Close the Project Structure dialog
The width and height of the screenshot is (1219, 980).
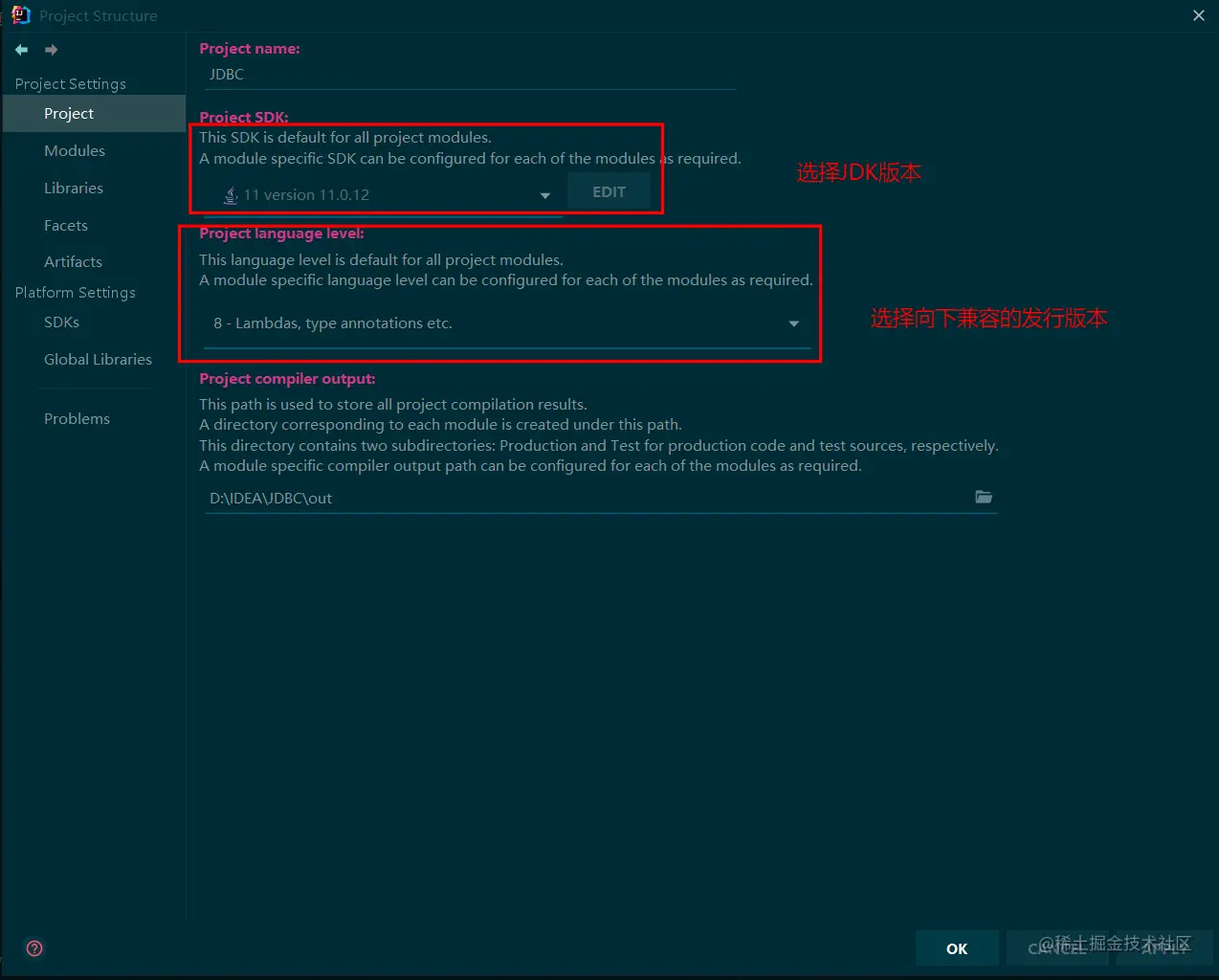point(1199,15)
